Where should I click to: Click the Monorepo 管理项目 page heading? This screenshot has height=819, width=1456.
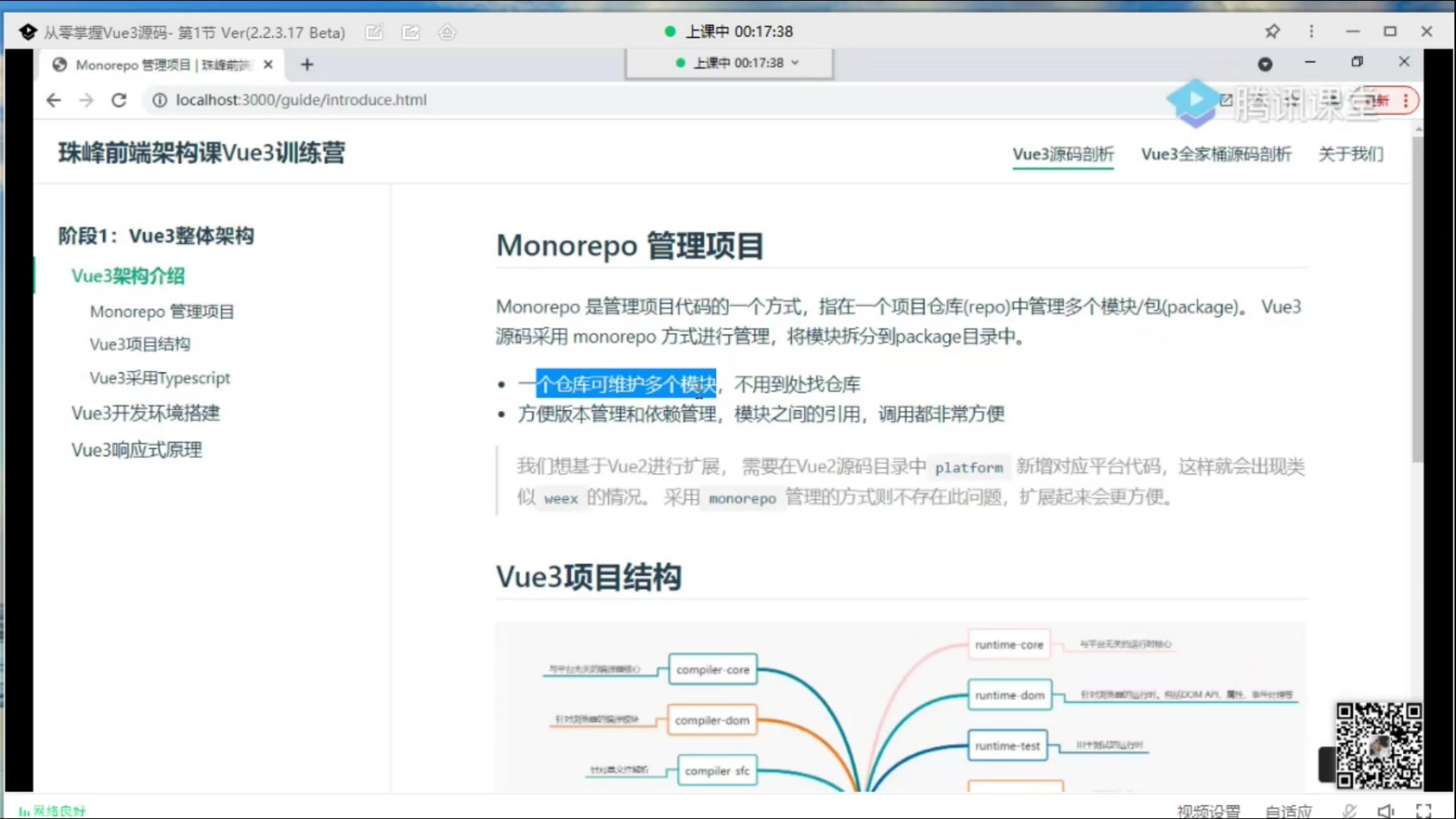coord(629,246)
